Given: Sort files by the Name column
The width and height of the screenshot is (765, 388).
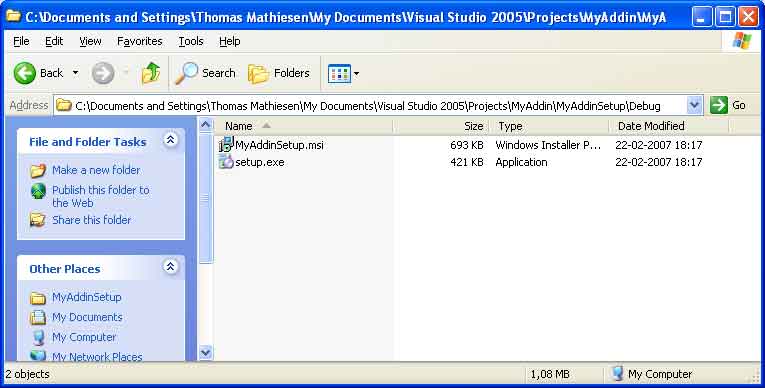Looking at the screenshot, I should click(x=303, y=126).
